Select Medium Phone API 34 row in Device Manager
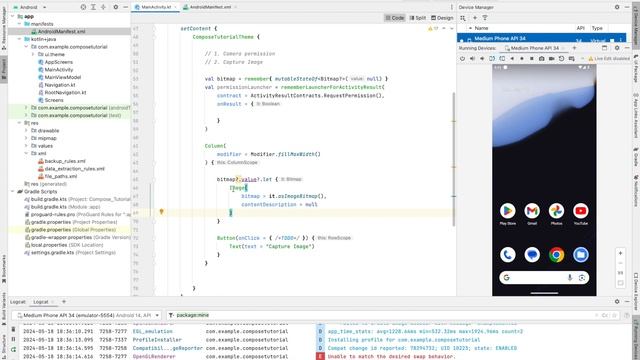Image resolution: width=640 pixels, height=360 pixels. (x=542, y=38)
